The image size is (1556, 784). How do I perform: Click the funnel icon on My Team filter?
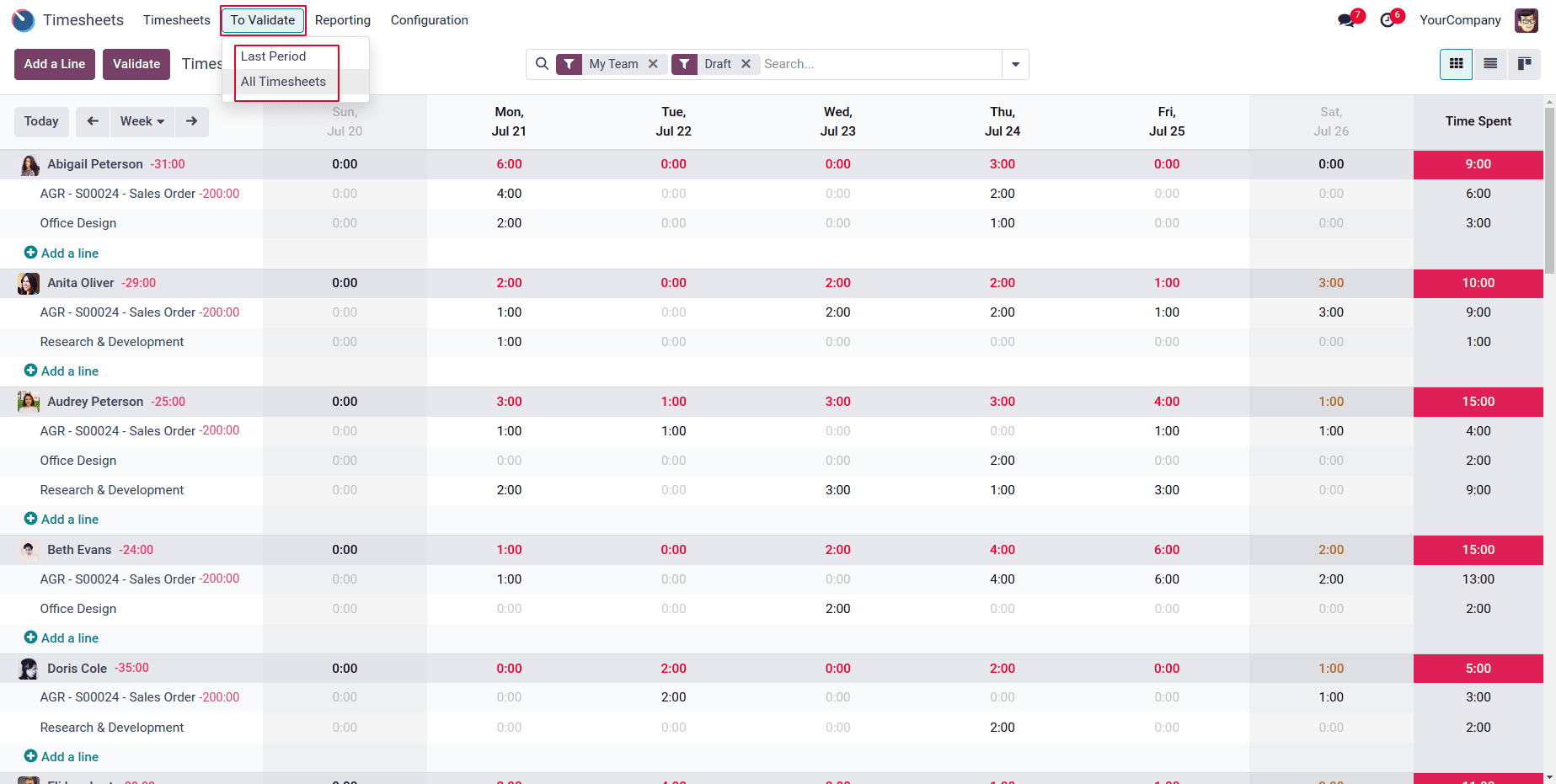[569, 63]
